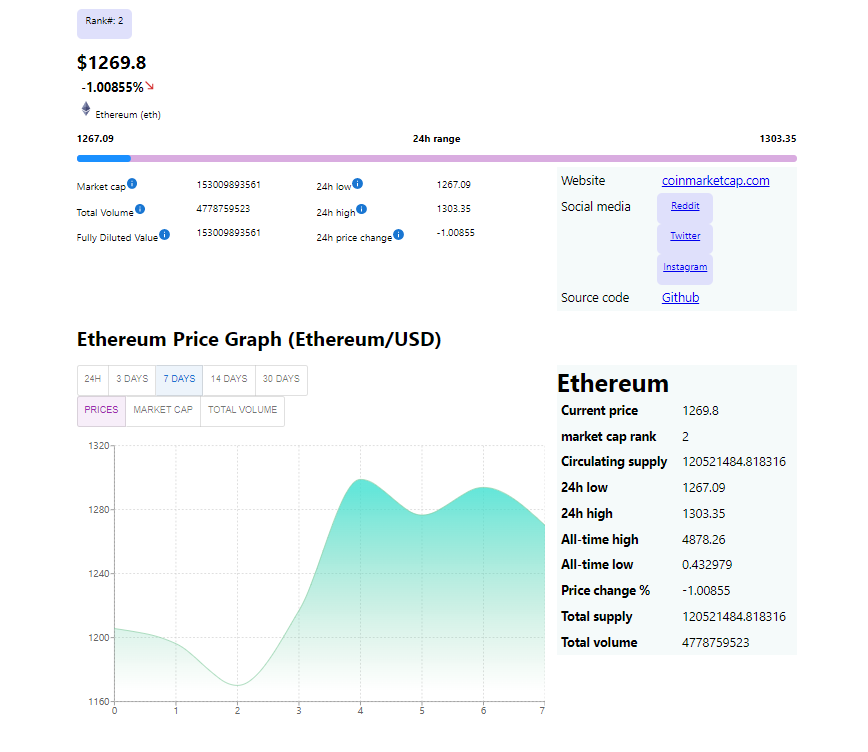Click the 24h range center label
This screenshot has width=868, height=752.
tap(436, 138)
